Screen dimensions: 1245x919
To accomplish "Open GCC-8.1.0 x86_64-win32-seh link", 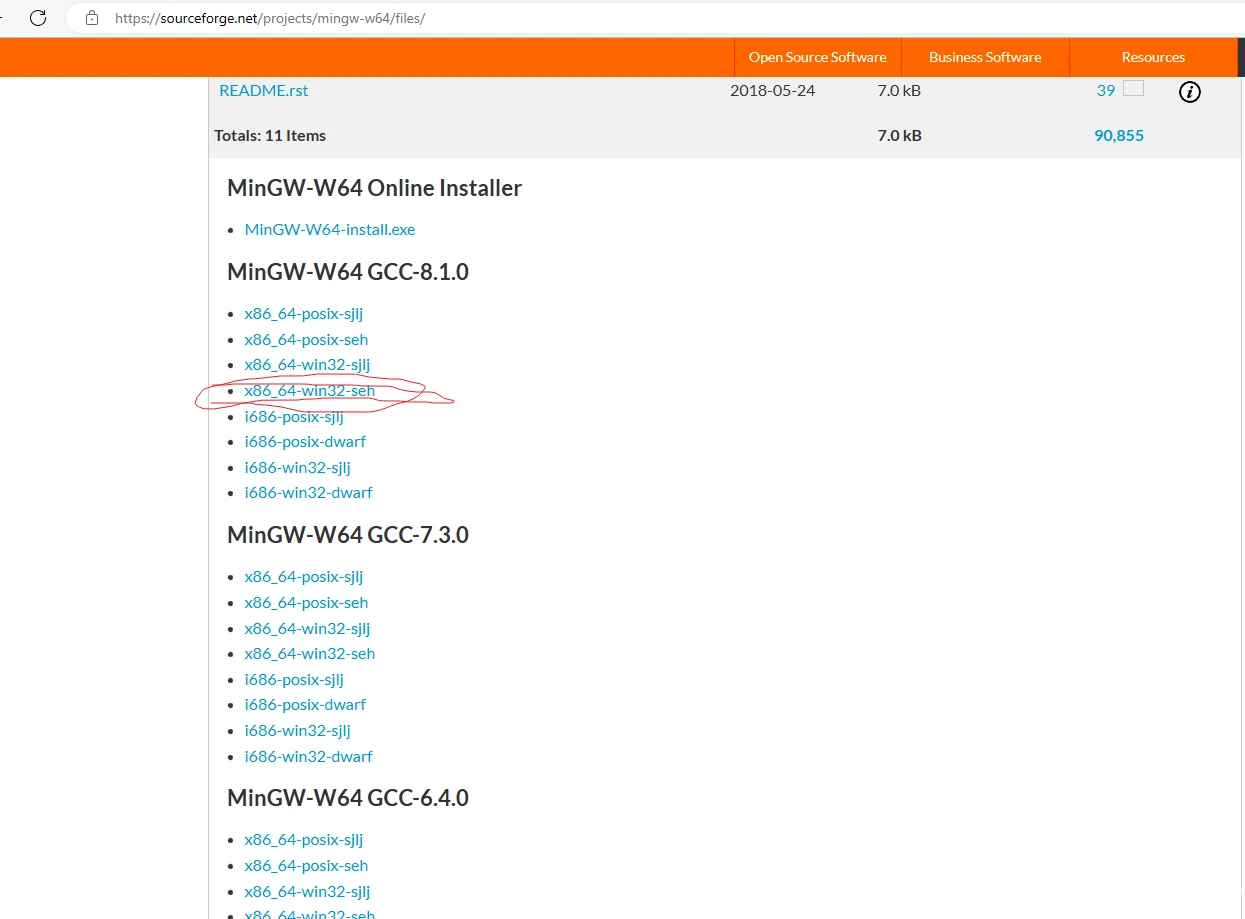I will 310,390.
